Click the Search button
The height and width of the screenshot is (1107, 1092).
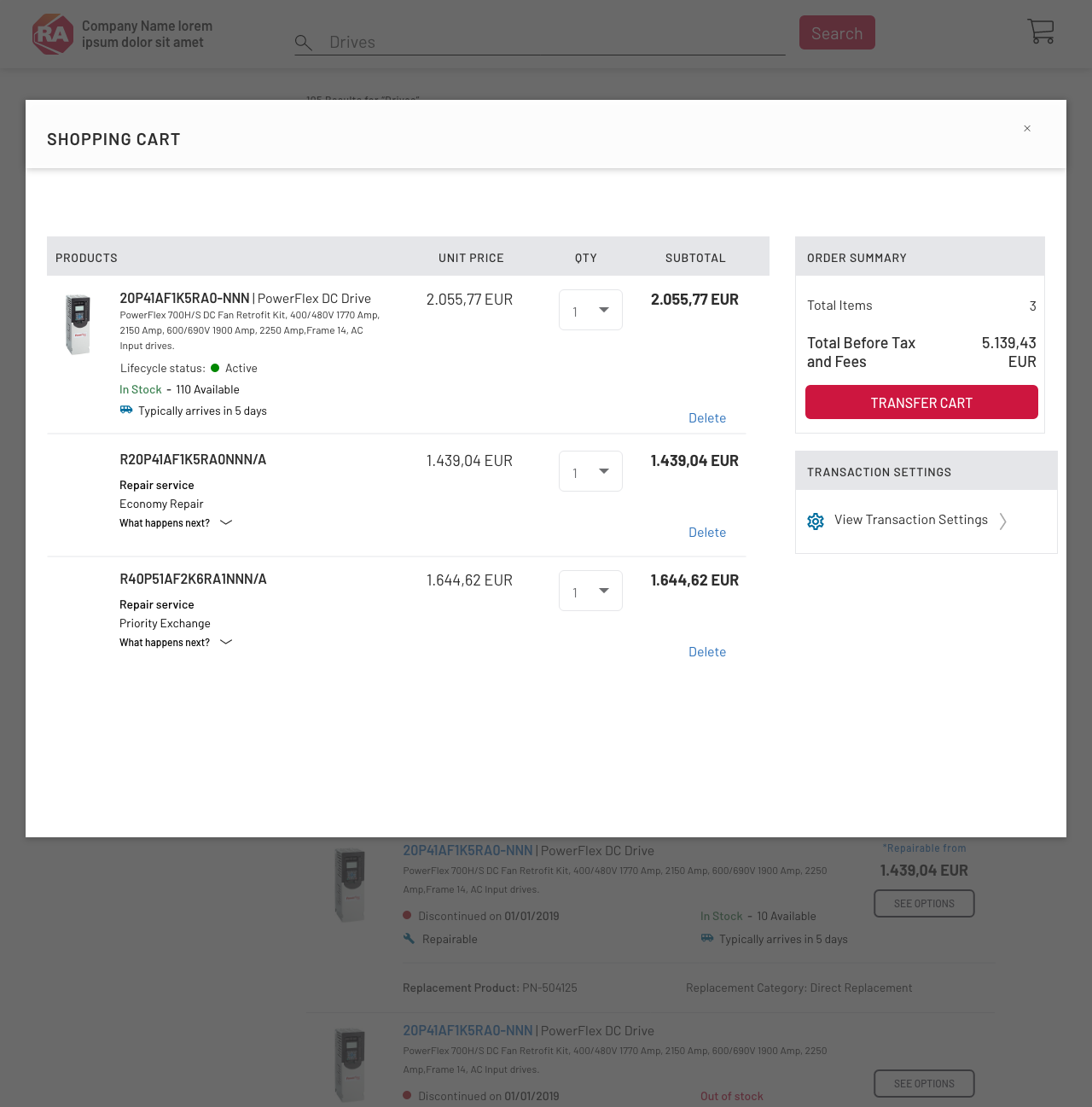pos(837,32)
